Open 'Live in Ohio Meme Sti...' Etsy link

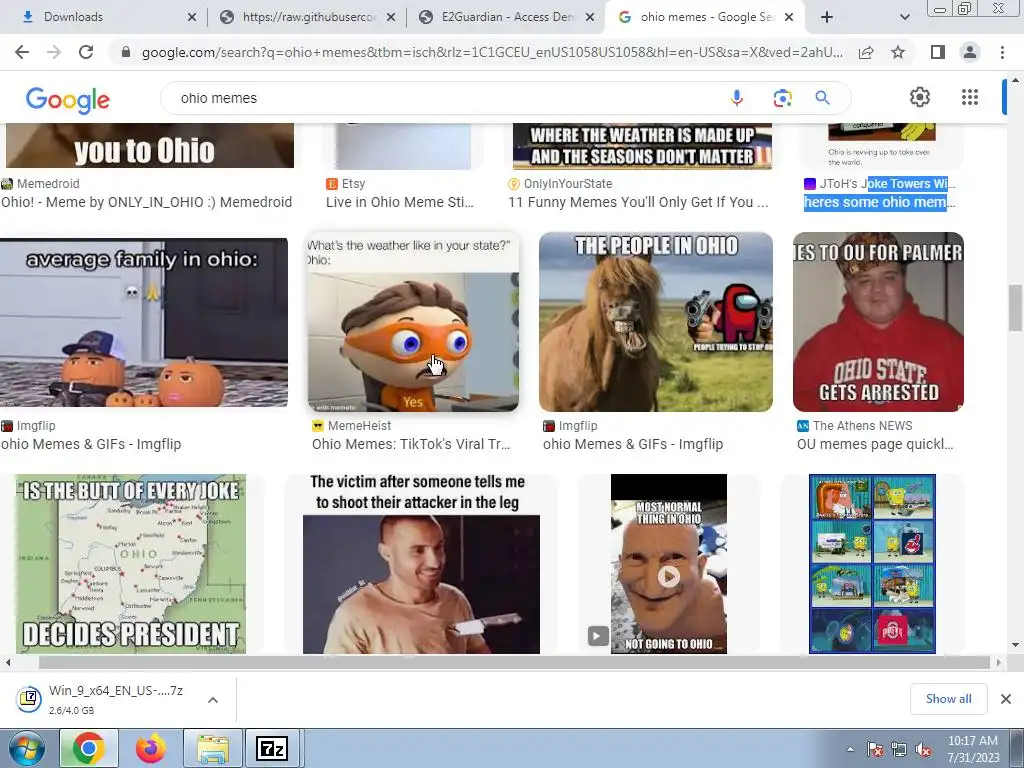pyautogui.click(x=400, y=202)
